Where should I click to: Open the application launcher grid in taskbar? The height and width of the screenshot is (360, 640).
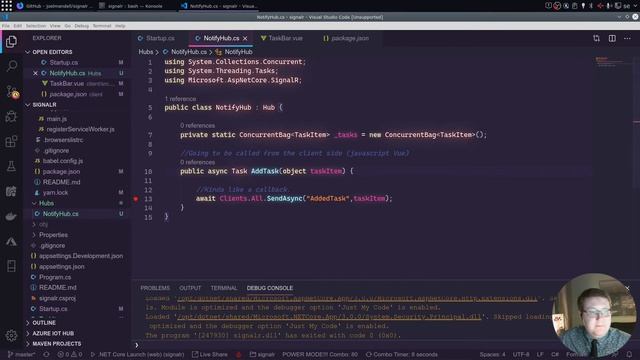pyautogui.click(x=6, y=6)
